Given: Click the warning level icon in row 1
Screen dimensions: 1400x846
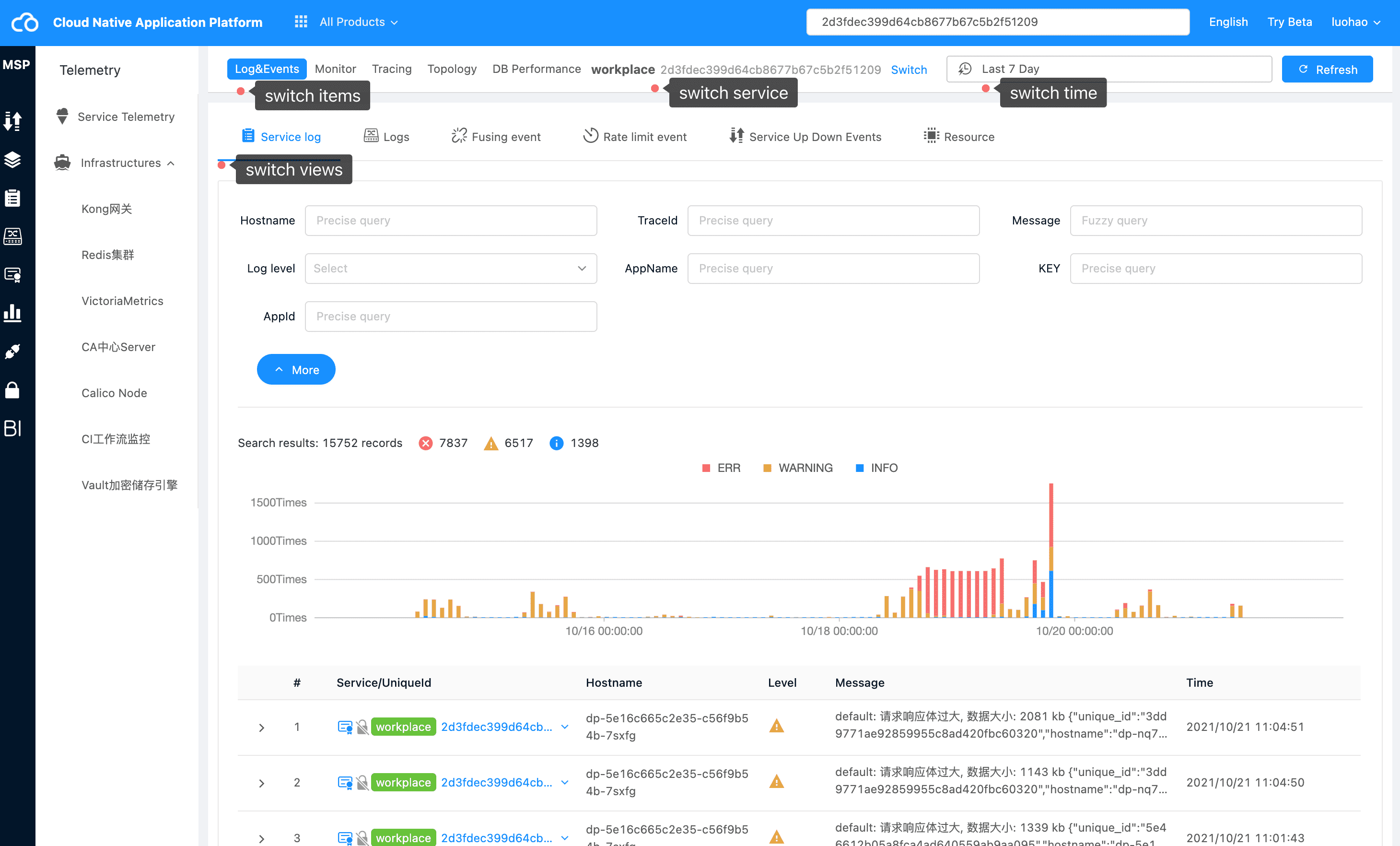Looking at the screenshot, I should point(776,726).
